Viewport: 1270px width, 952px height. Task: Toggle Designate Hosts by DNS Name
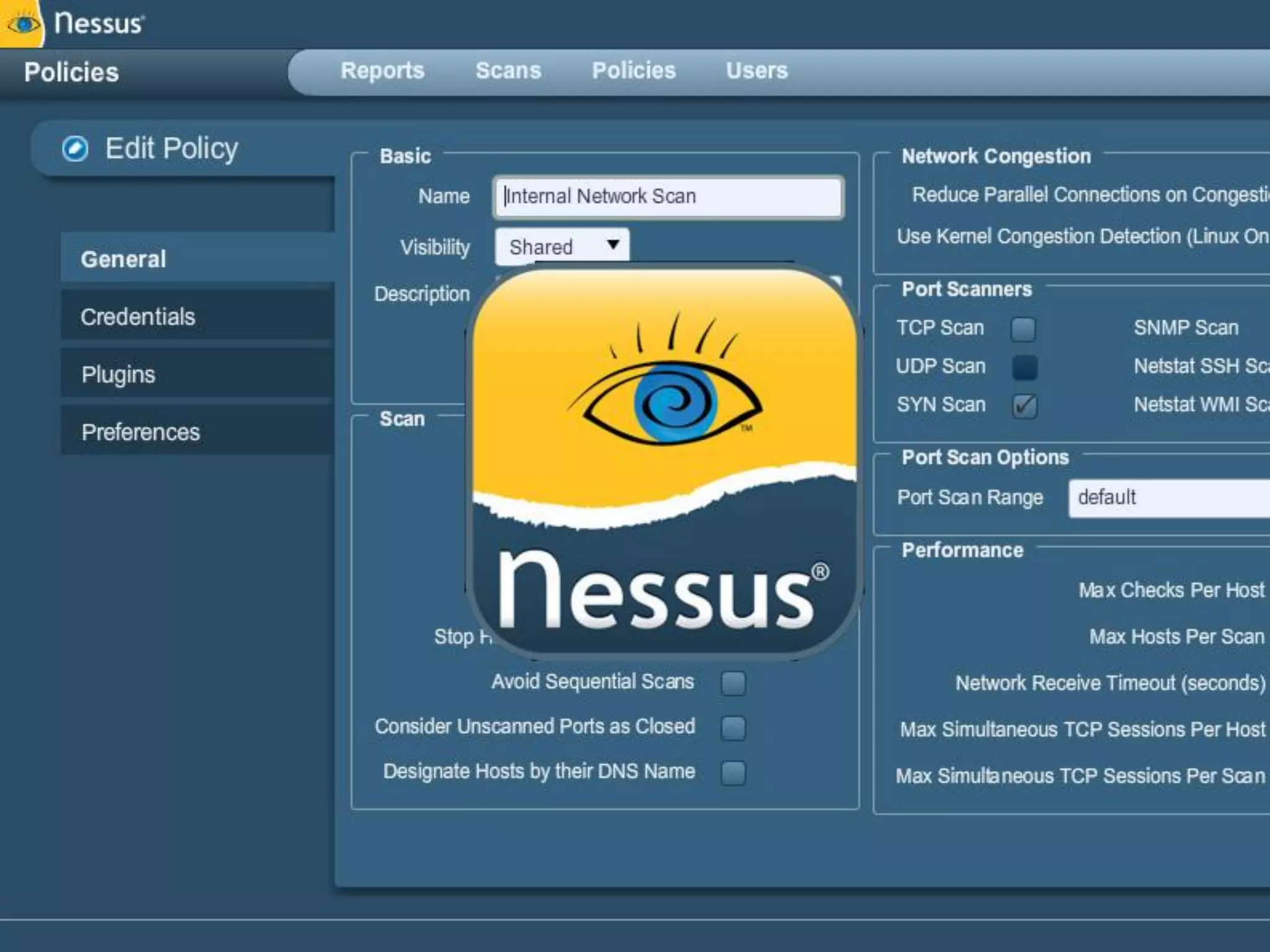[733, 773]
